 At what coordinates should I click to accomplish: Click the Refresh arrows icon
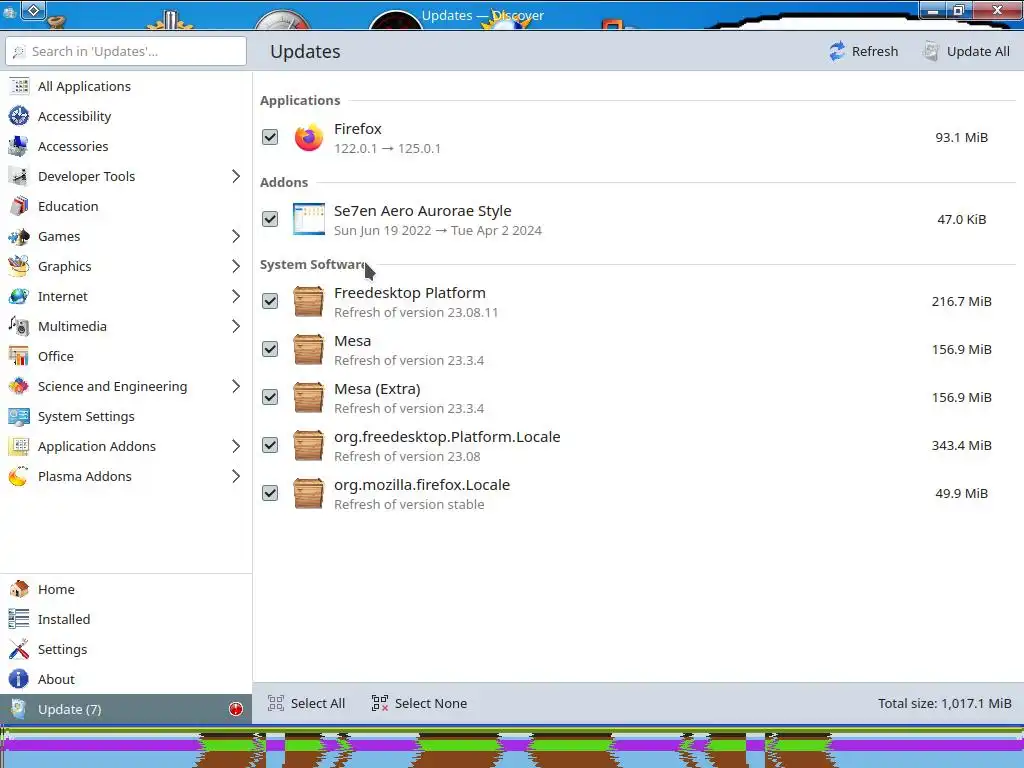pyautogui.click(x=837, y=51)
